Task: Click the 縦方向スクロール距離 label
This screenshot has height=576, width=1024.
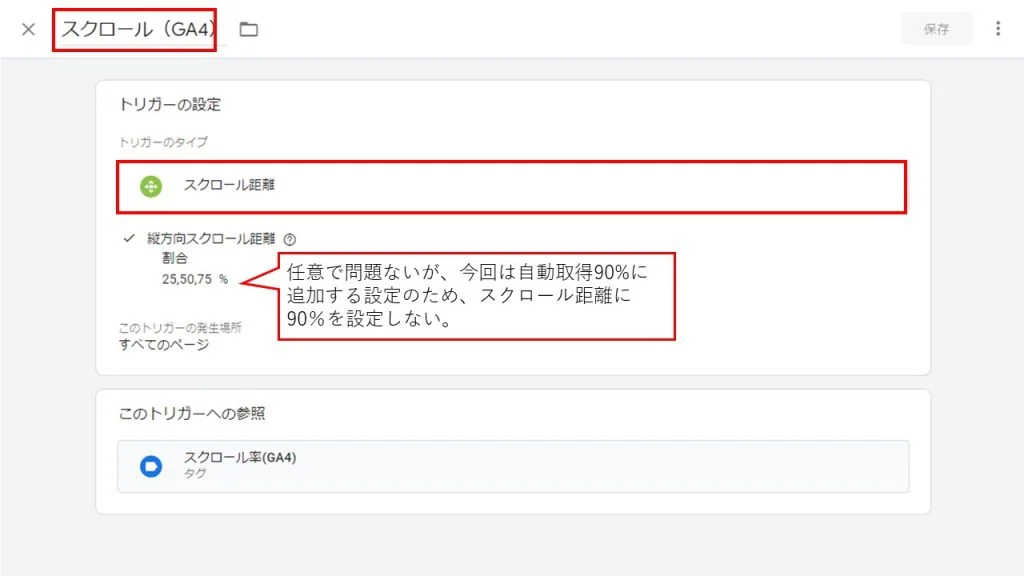Action: (x=211, y=239)
